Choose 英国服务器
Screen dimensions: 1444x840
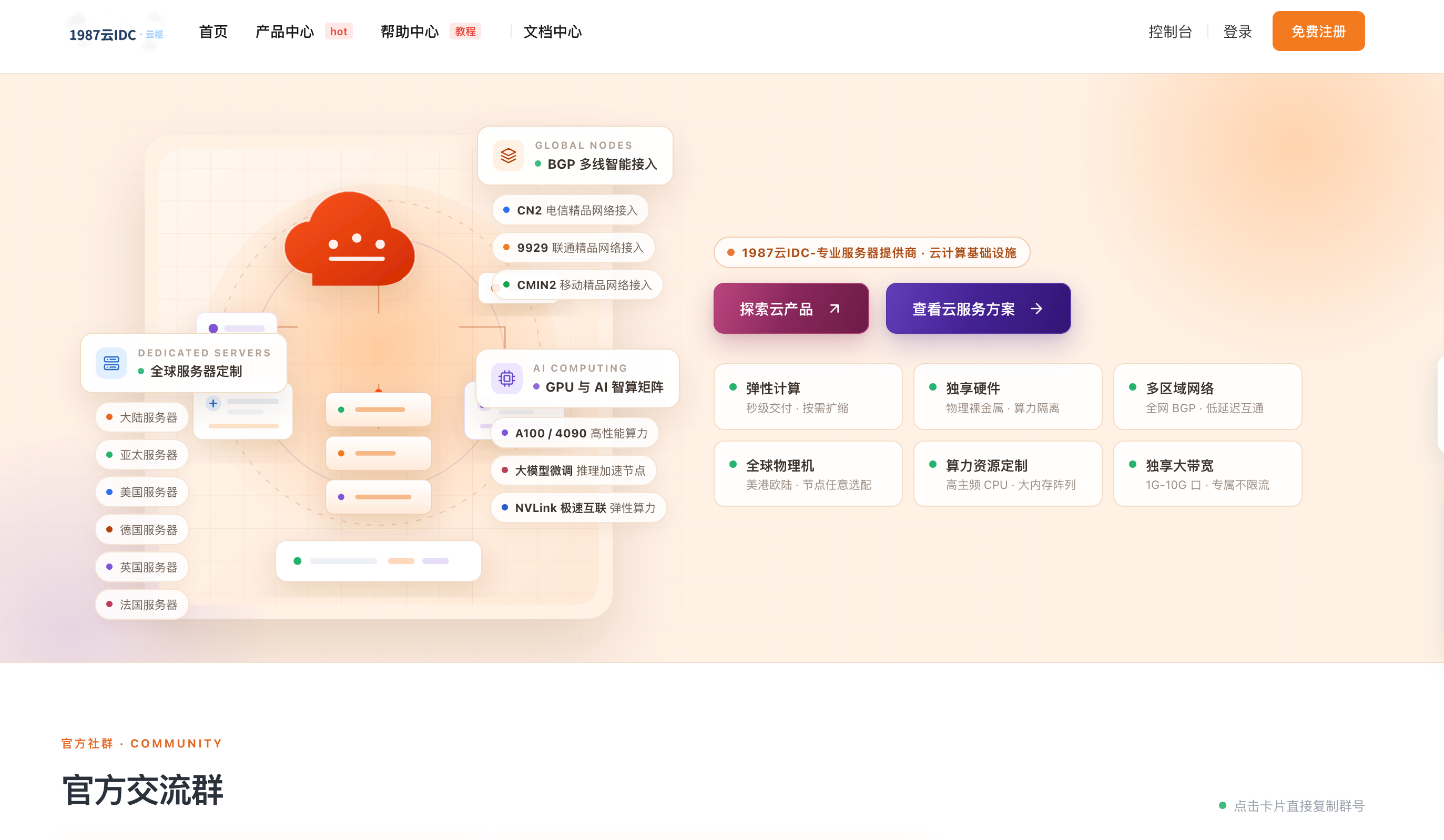click(142, 567)
